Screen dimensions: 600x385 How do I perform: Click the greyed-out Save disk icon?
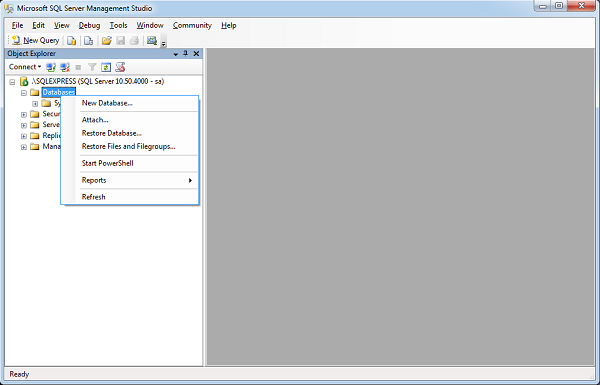pyautogui.click(x=121, y=41)
